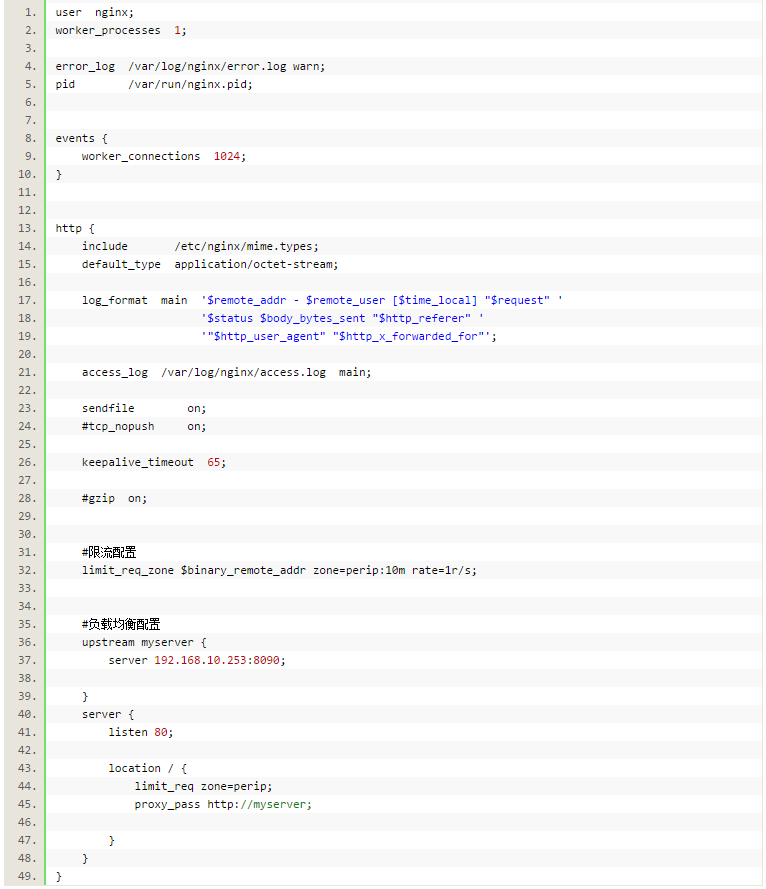Select the 'worker_connections 1024;' line

tap(164, 156)
